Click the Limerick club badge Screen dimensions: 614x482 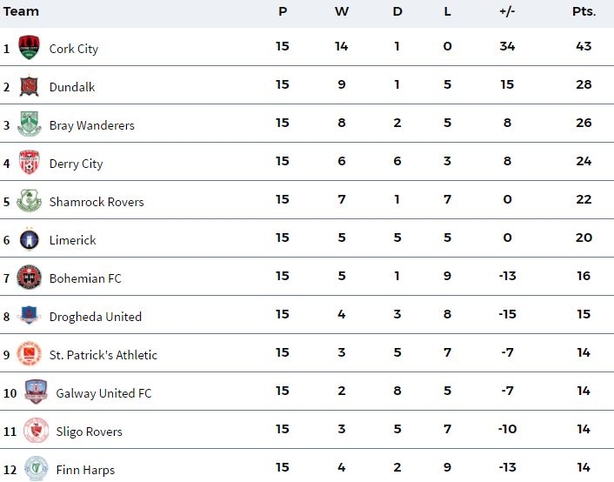coord(29,239)
